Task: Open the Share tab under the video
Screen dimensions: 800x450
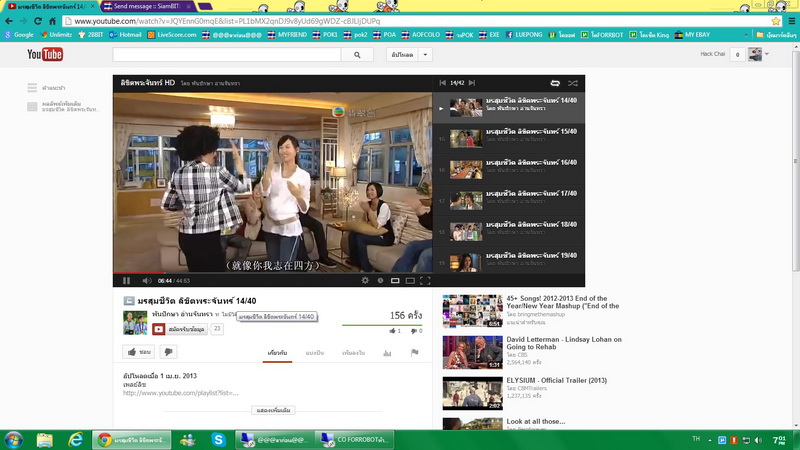Action: click(315, 353)
